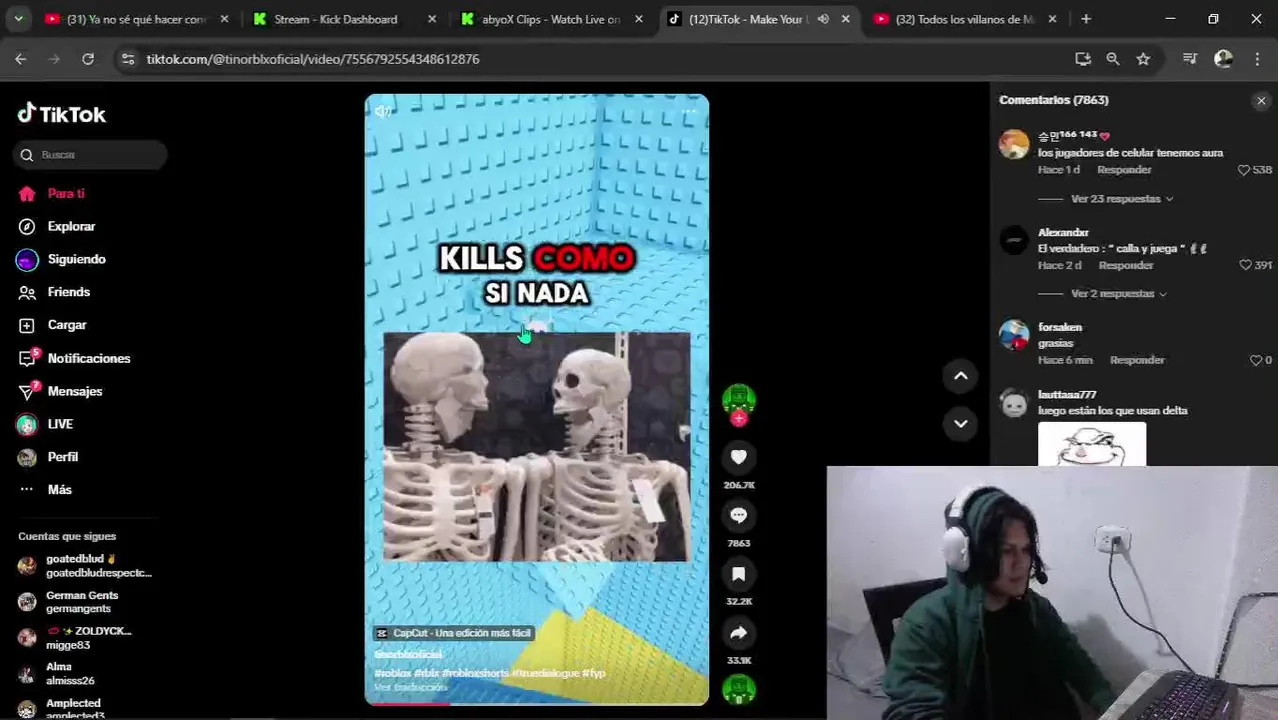
Task: Click the #roblox hashtag in the caption
Action: [x=393, y=673]
